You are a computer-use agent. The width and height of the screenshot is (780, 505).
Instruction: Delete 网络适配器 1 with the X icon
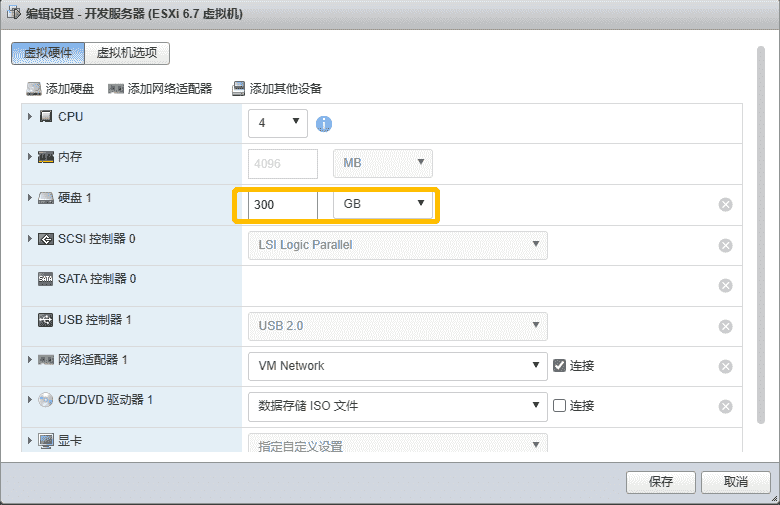(x=726, y=366)
